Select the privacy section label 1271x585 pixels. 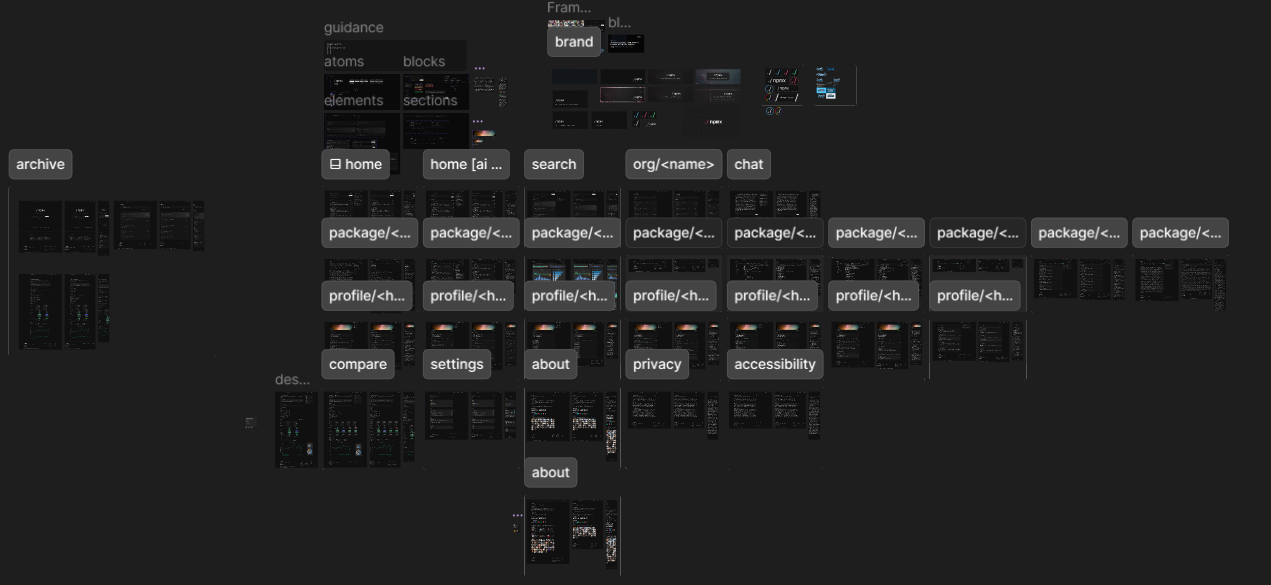(657, 364)
